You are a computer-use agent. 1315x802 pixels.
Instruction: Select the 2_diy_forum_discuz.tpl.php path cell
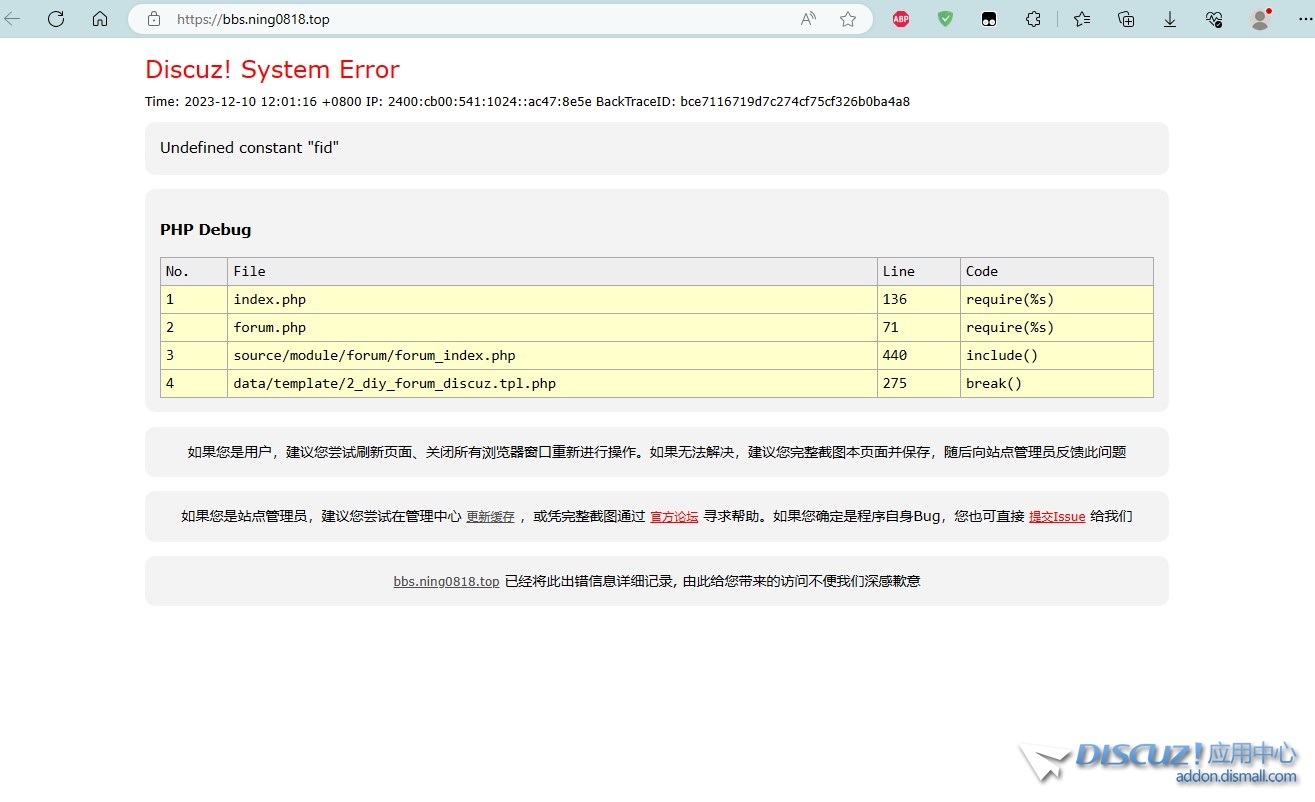[552, 383]
